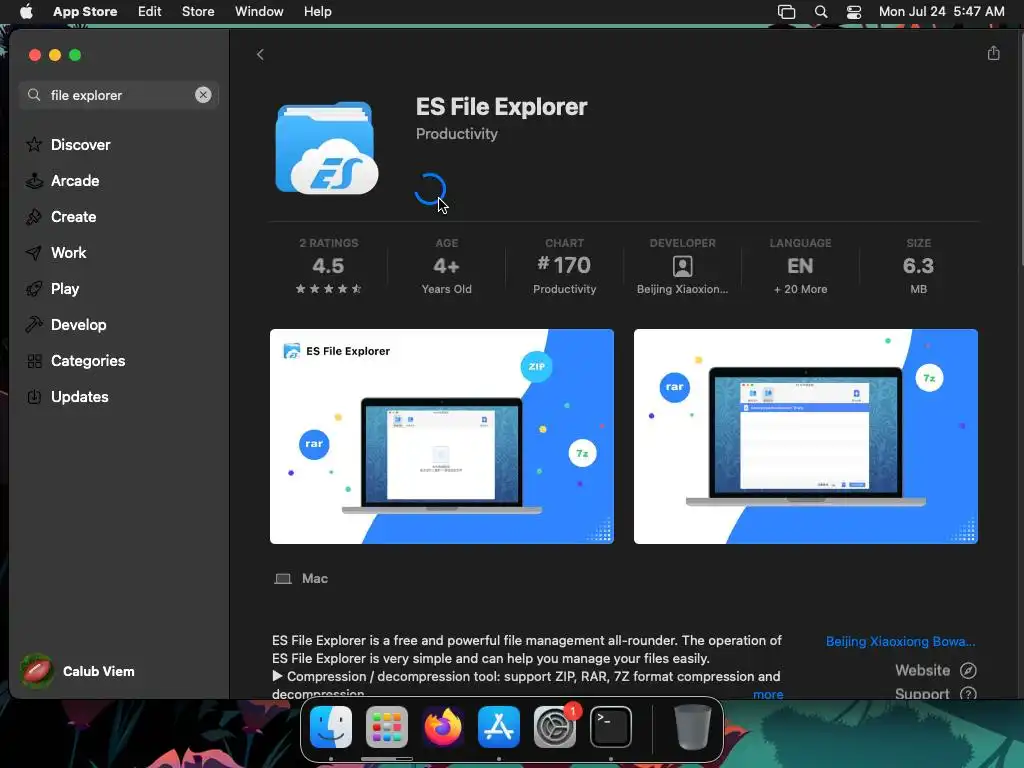Click the Develop hammer icon
1024x768 pixels.
click(x=34, y=324)
